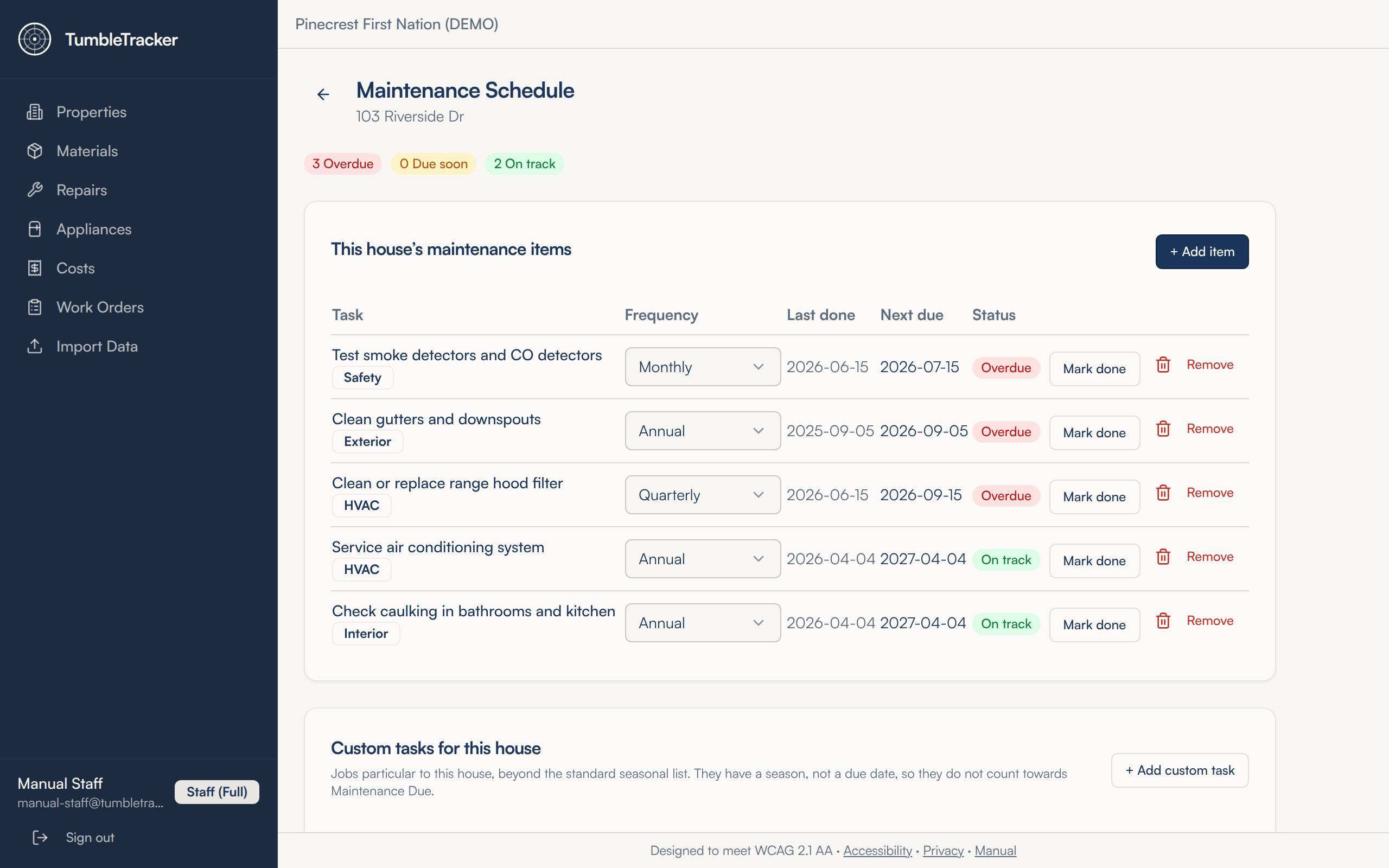Click the Appliances icon in sidebar
This screenshot has height=868, width=1389.
point(34,229)
